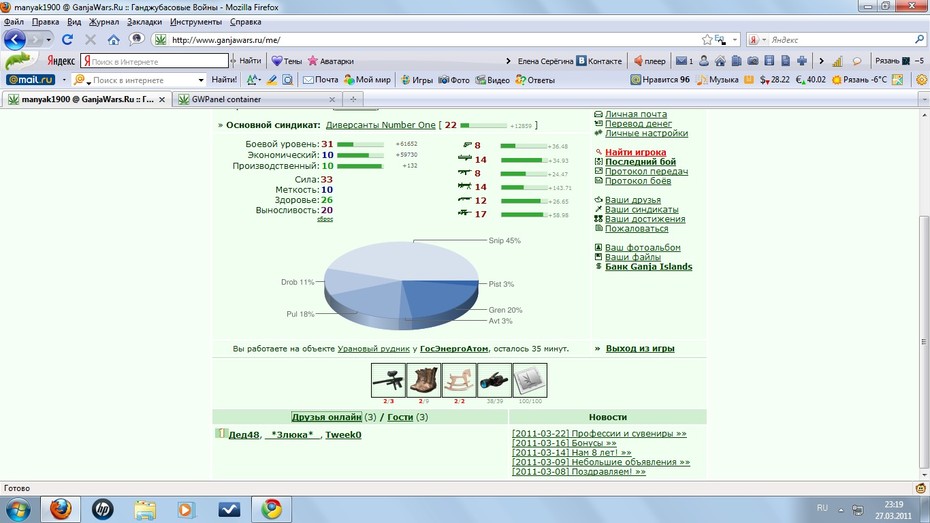Select the boots item thumbnail
Image resolution: width=930 pixels, height=523 pixels.
click(x=423, y=380)
